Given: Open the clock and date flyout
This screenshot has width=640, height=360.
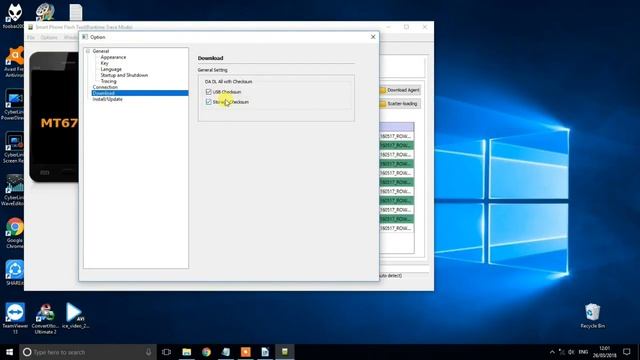Looking at the screenshot, I should tap(604, 352).
